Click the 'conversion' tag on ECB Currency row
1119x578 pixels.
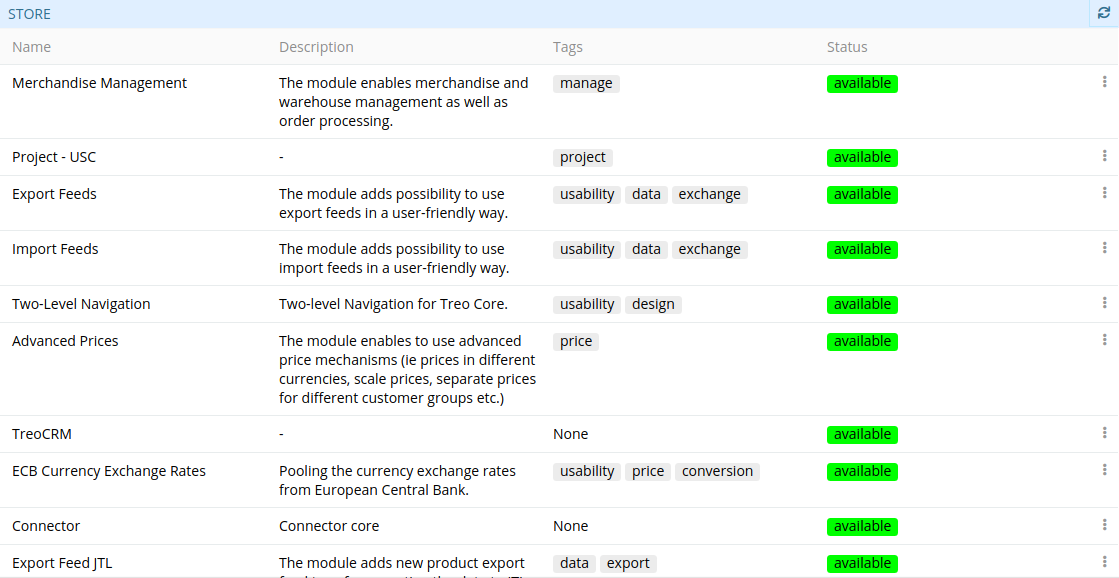tap(717, 472)
